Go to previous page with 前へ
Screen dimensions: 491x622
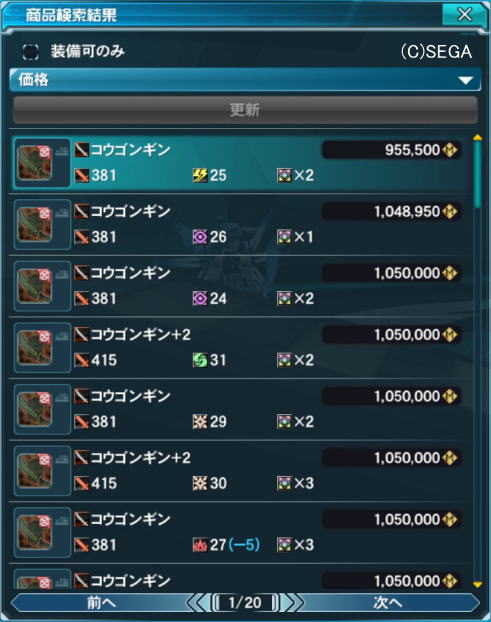tap(100, 603)
